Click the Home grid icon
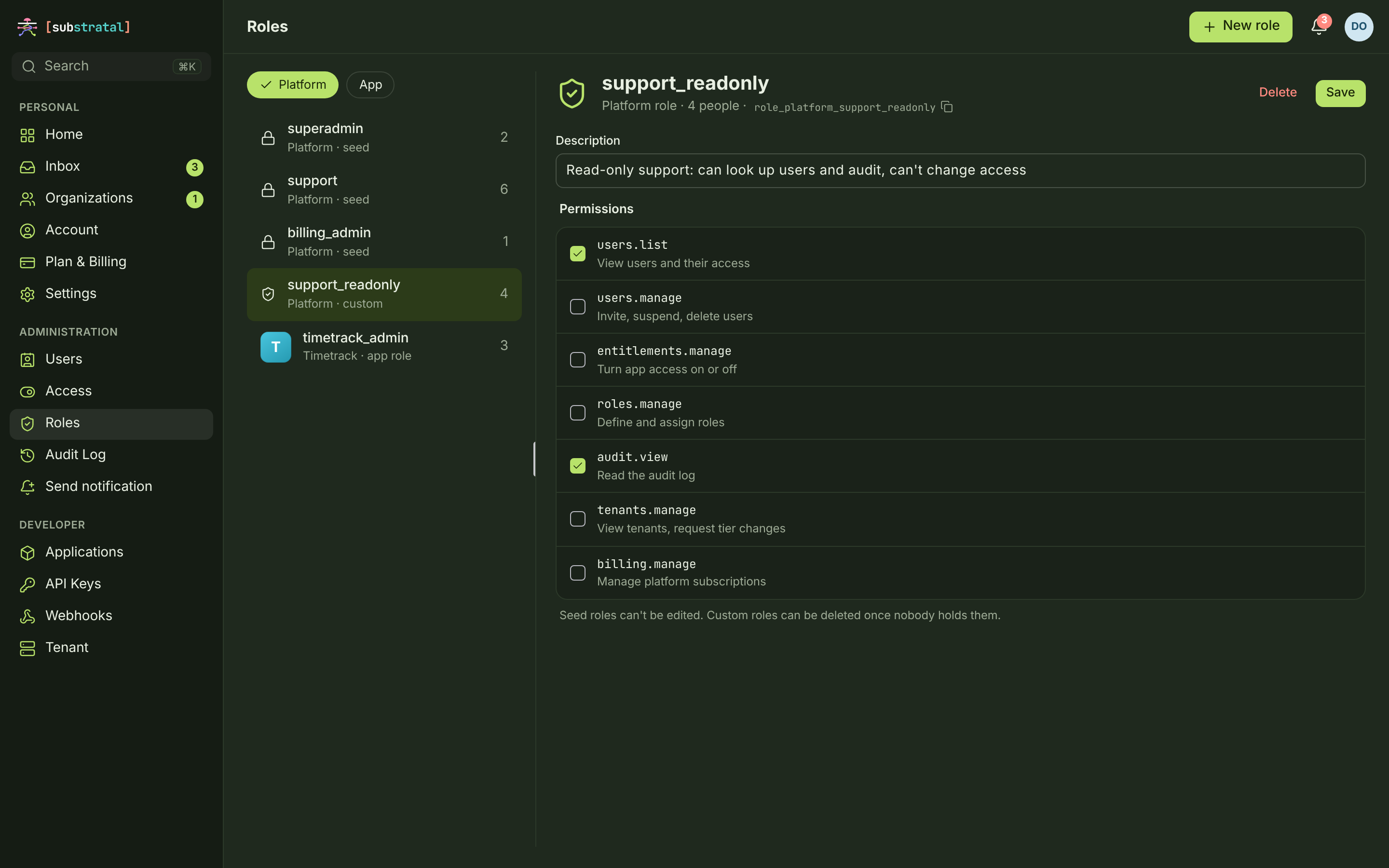Image resolution: width=1389 pixels, height=868 pixels. pos(27,136)
